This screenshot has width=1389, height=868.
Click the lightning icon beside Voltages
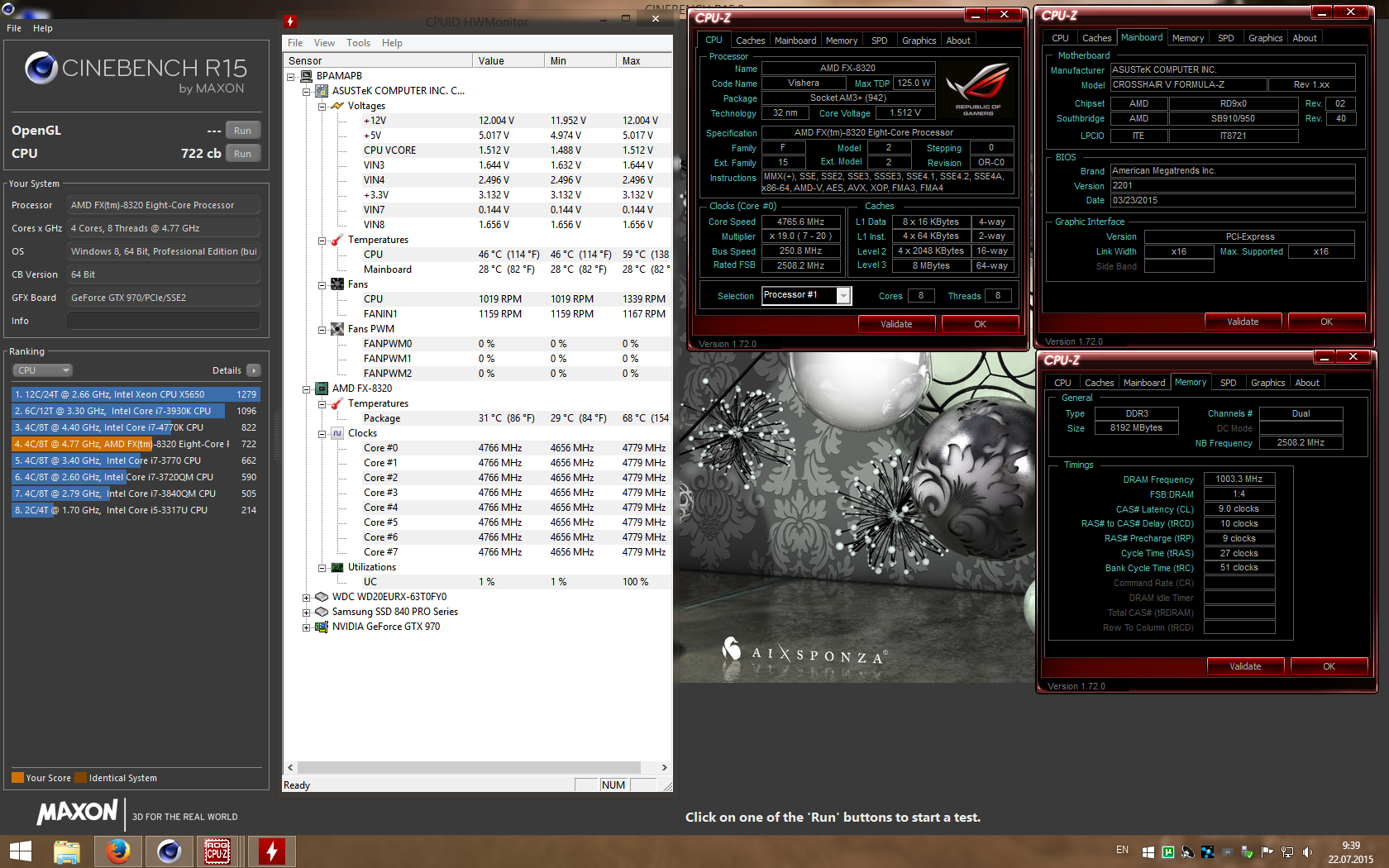click(x=337, y=106)
